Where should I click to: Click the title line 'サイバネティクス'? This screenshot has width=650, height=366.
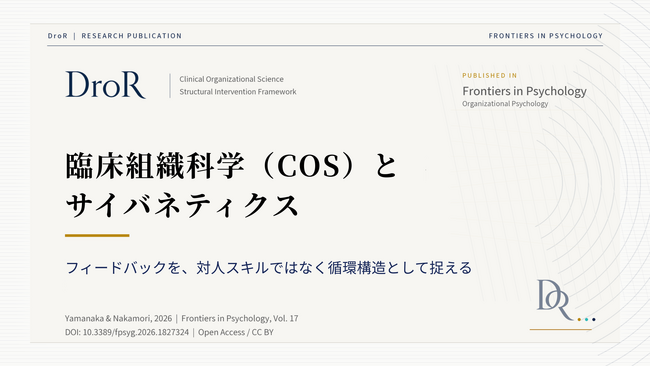182,205
